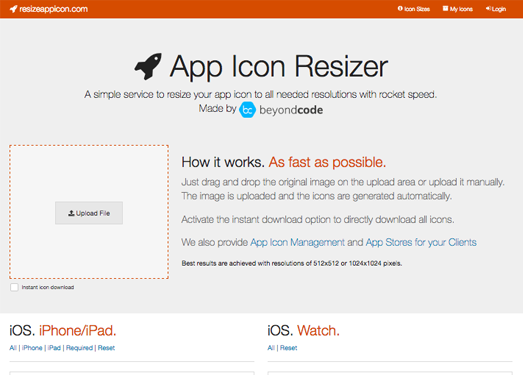Viewport: 523px width, 375px height.
Task: Click the dashed upload drop area
Action: 89,212
